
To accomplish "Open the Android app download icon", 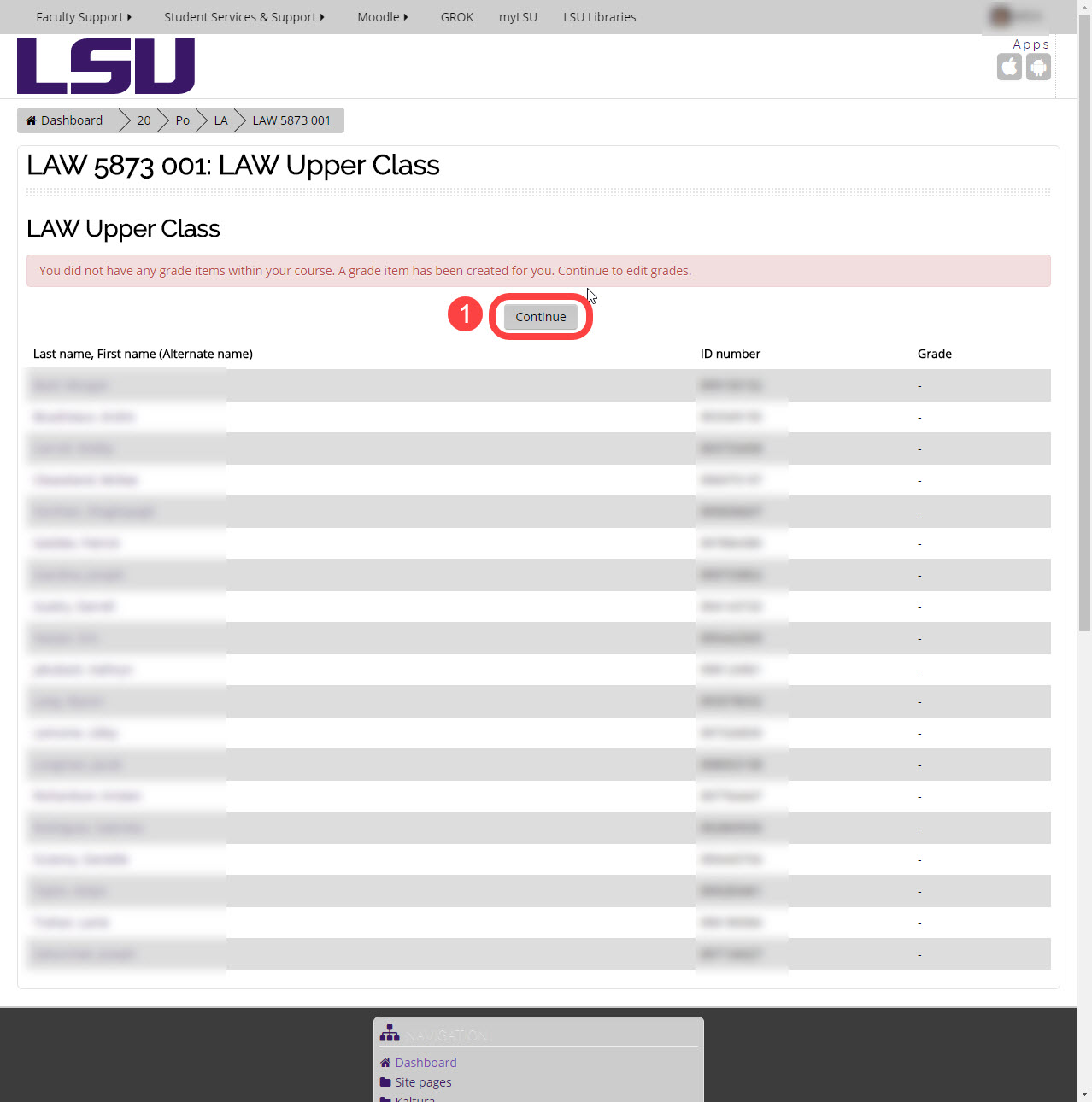I will click(1038, 67).
